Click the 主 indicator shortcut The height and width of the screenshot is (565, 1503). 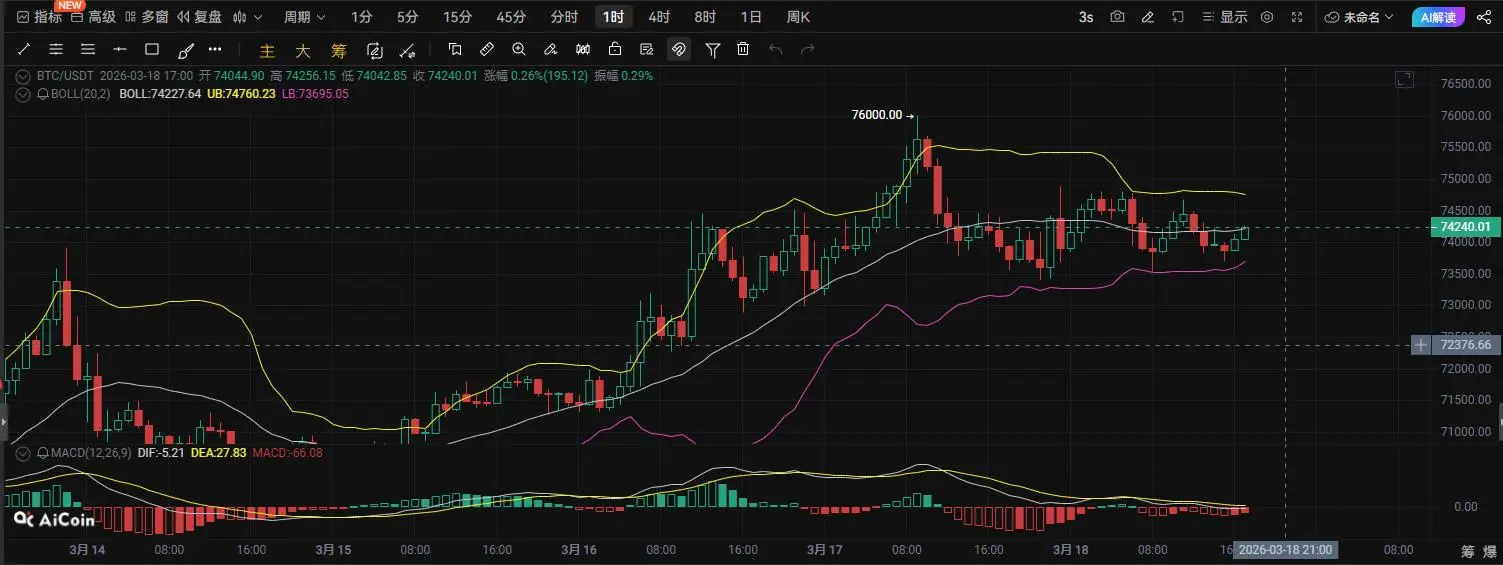[x=267, y=50]
